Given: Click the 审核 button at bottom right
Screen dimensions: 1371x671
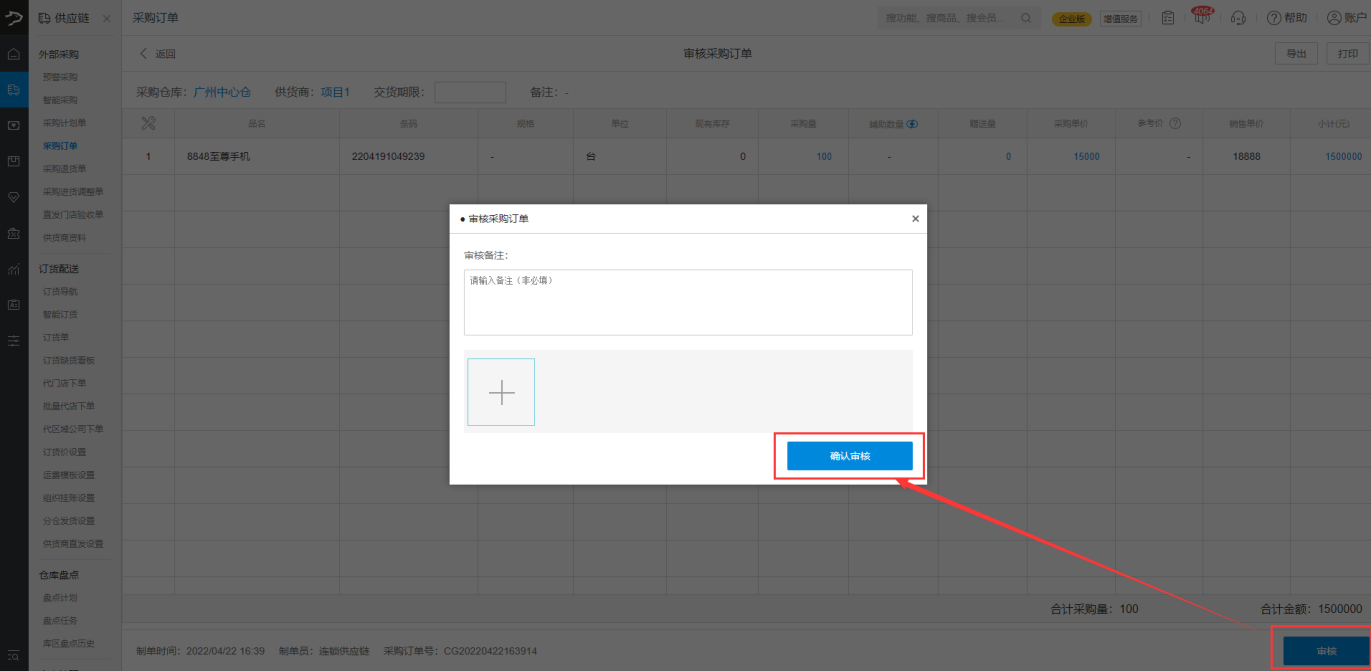Looking at the screenshot, I should point(1326,651).
